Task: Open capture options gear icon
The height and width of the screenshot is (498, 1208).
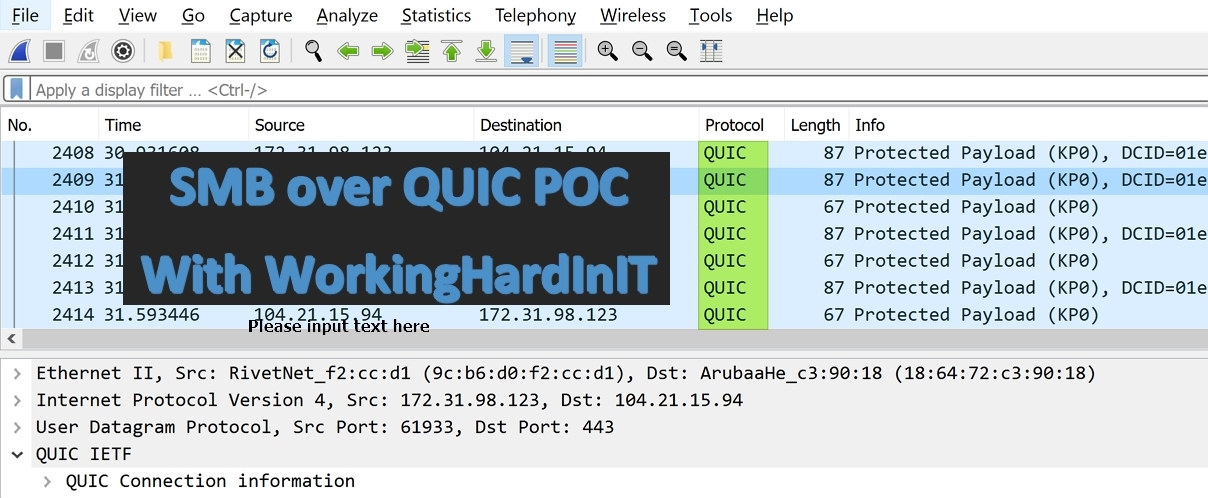Action: tap(123, 51)
